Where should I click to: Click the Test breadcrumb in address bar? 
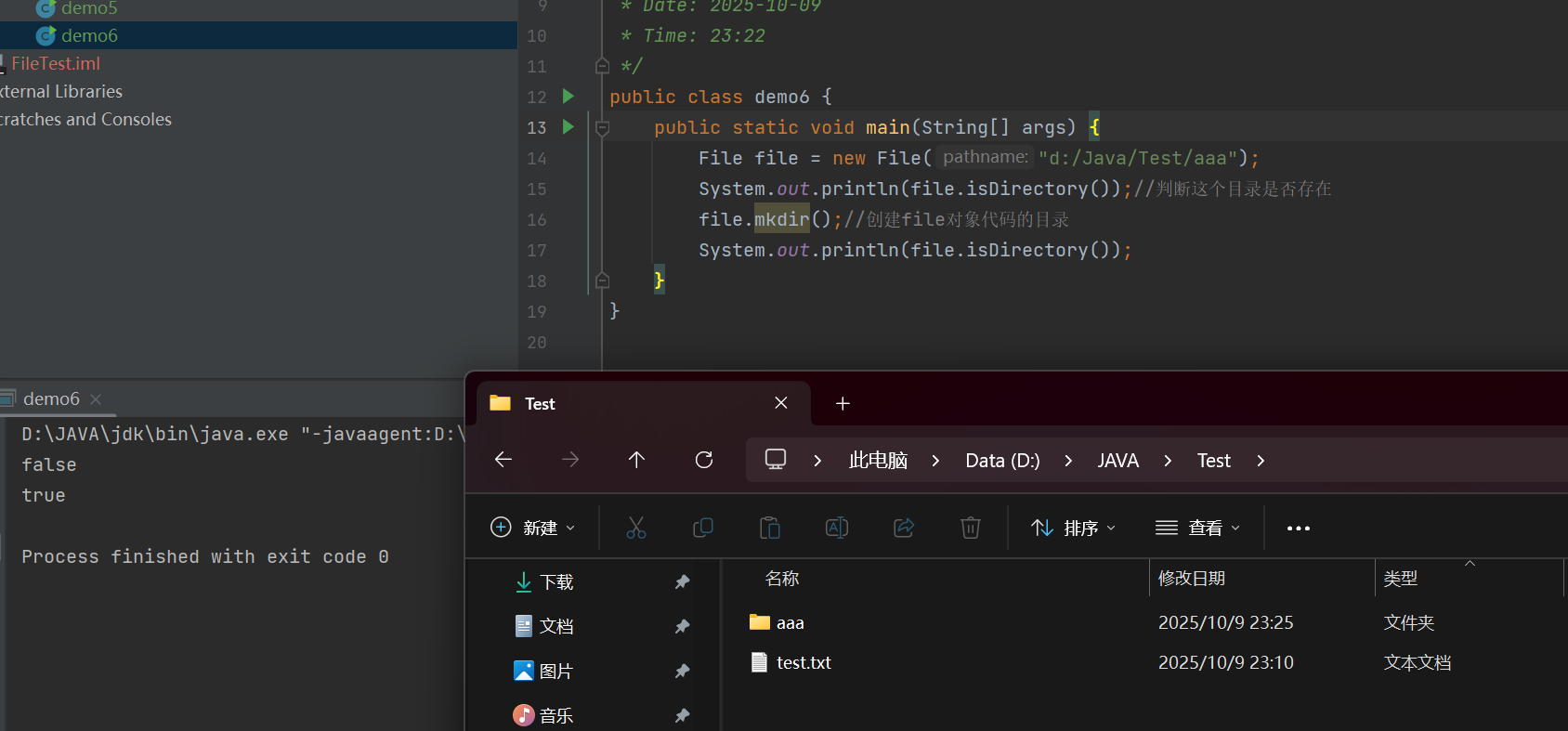point(1213,461)
